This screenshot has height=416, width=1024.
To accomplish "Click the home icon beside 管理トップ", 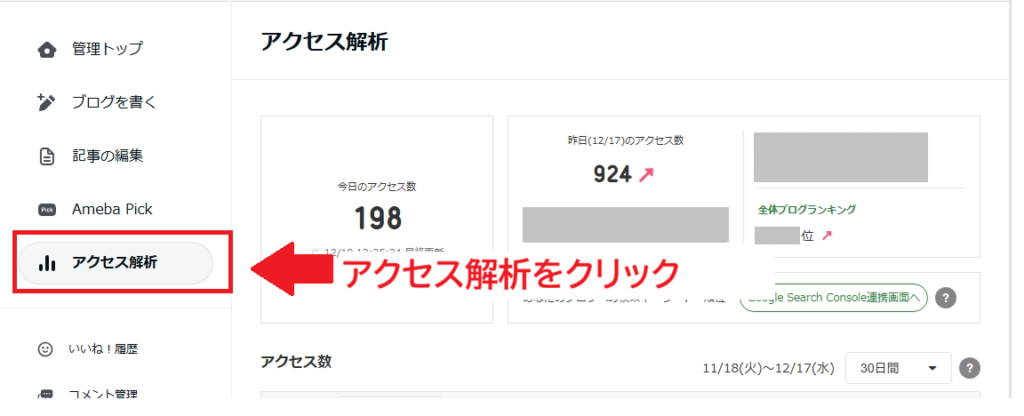I will [46, 49].
